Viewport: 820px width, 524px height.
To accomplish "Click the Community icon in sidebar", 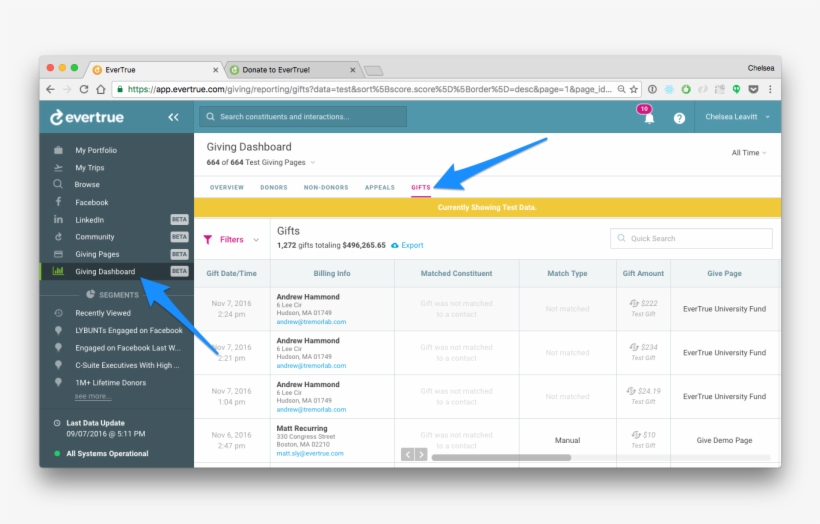I will point(58,237).
